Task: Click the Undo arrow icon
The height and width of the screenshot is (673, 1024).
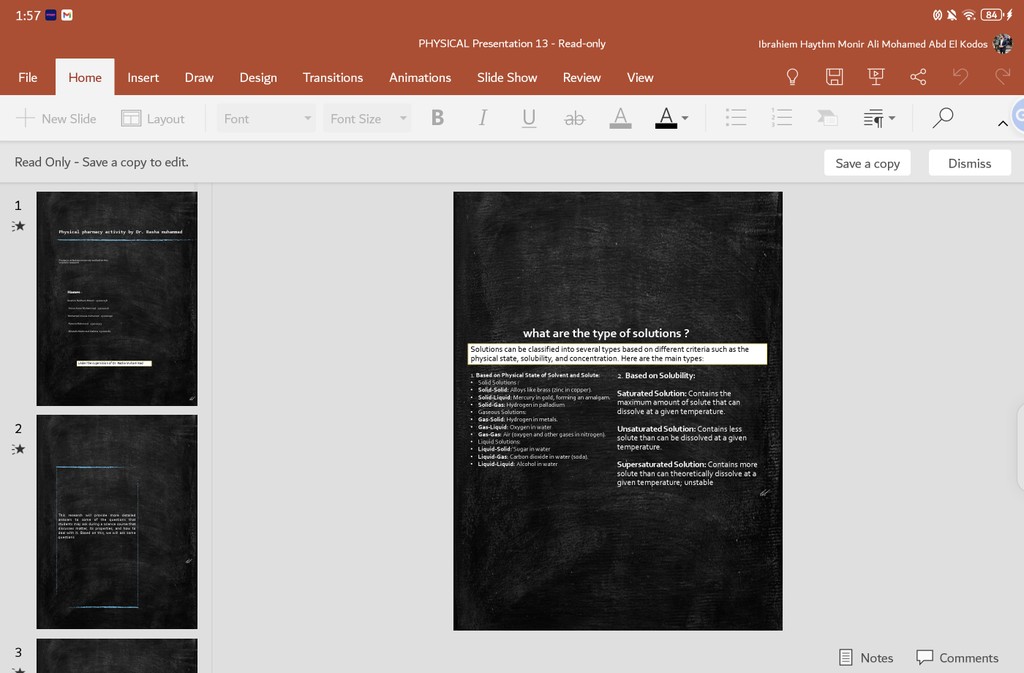Action: (960, 77)
